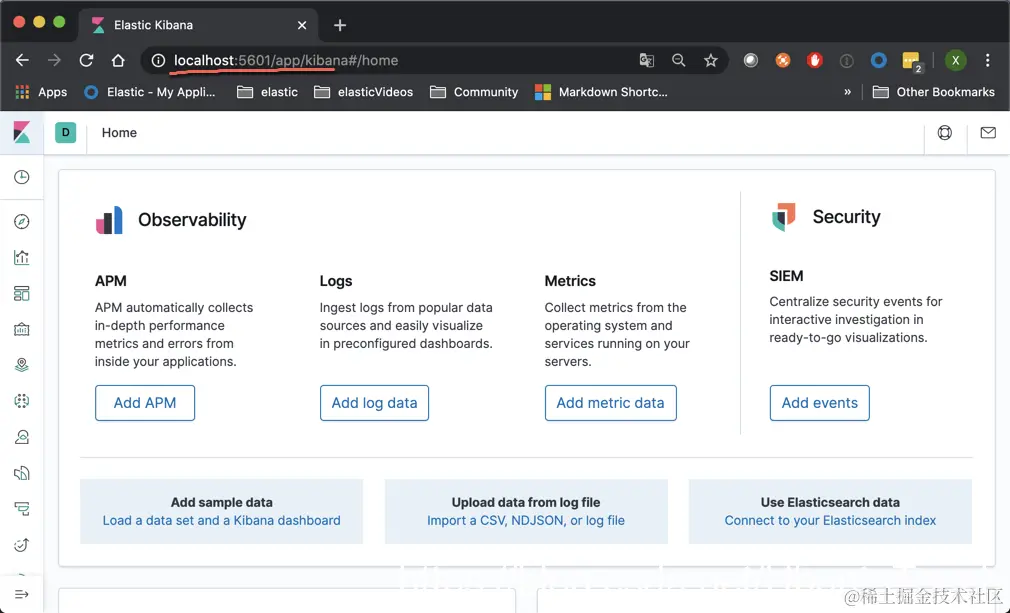Click Load a data set and a Kibana dashboard
This screenshot has width=1010, height=613.
[222, 520]
